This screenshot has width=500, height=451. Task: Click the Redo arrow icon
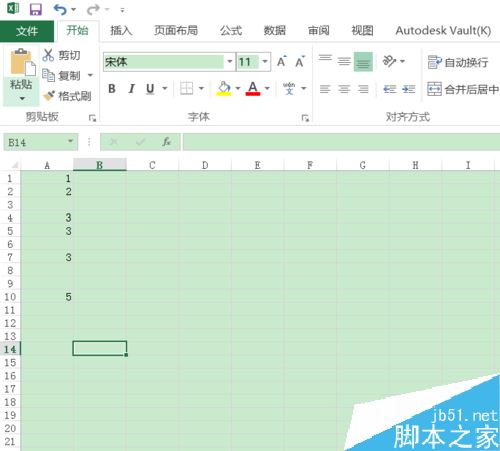(x=93, y=10)
